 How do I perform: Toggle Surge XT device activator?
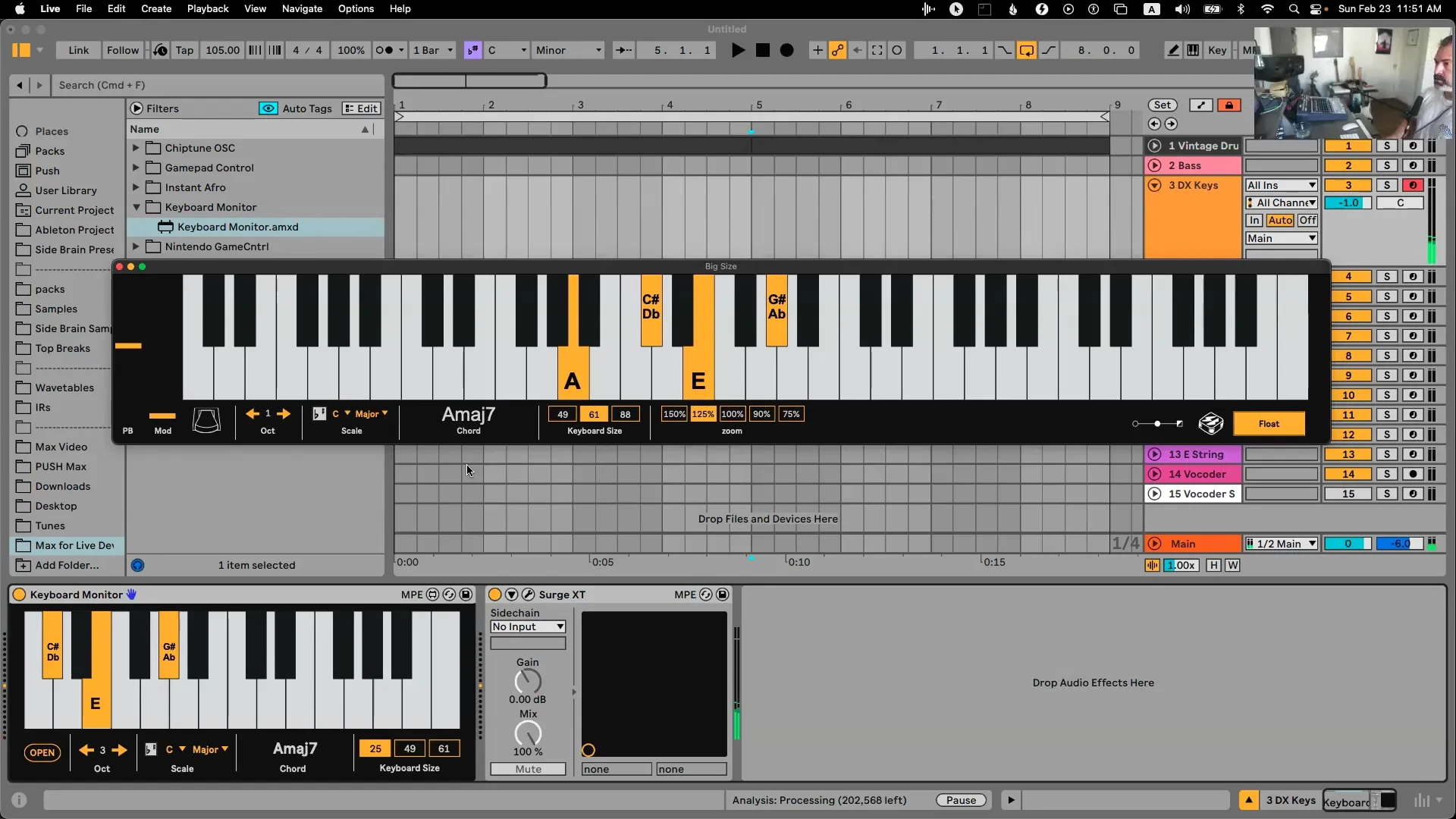[494, 595]
